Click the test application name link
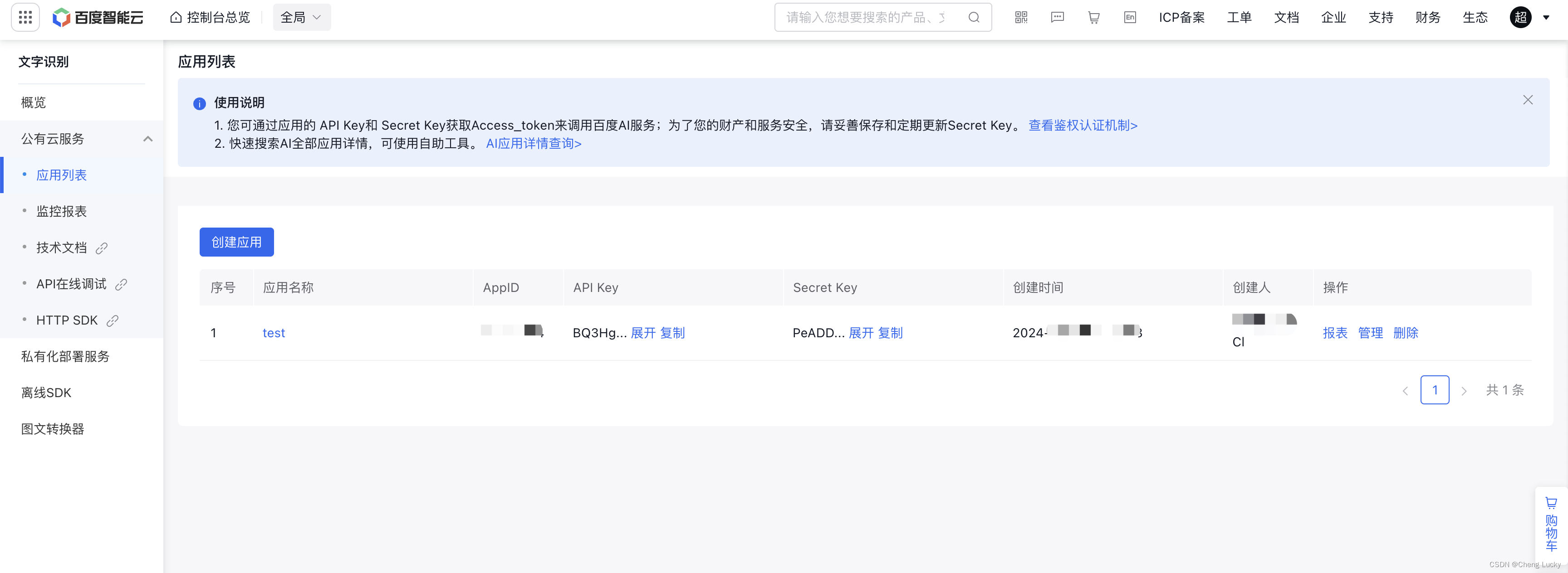The width and height of the screenshot is (1568, 573). pyautogui.click(x=275, y=332)
